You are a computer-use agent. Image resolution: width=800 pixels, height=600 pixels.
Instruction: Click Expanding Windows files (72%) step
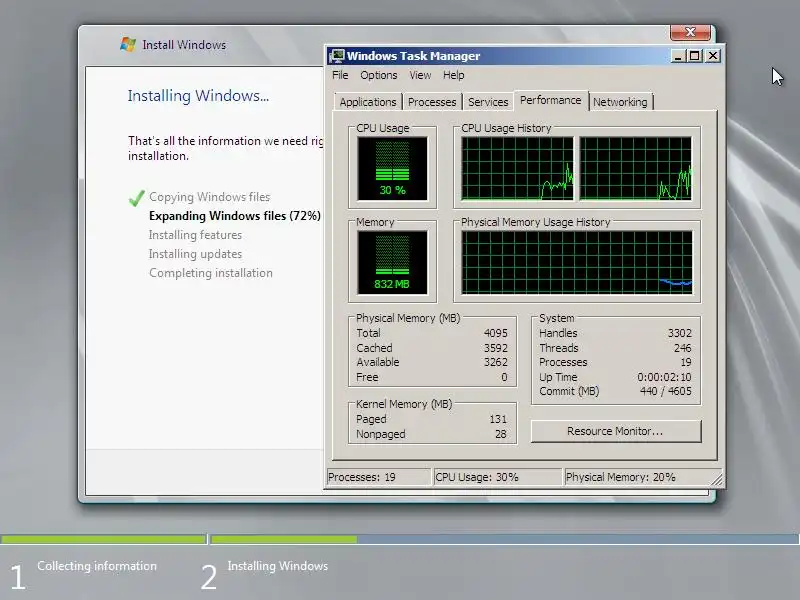click(x=235, y=216)
